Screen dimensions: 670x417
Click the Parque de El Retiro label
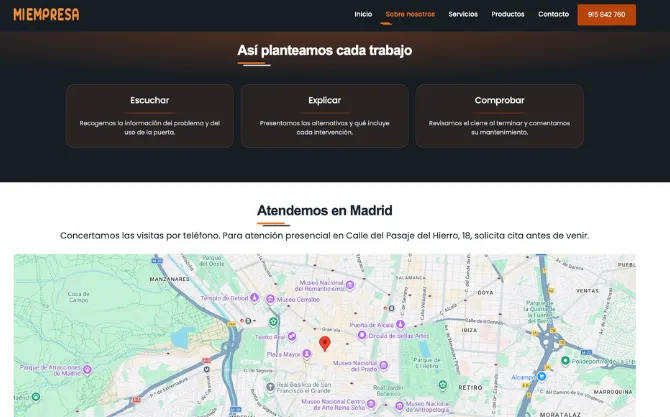coord(426,363)
